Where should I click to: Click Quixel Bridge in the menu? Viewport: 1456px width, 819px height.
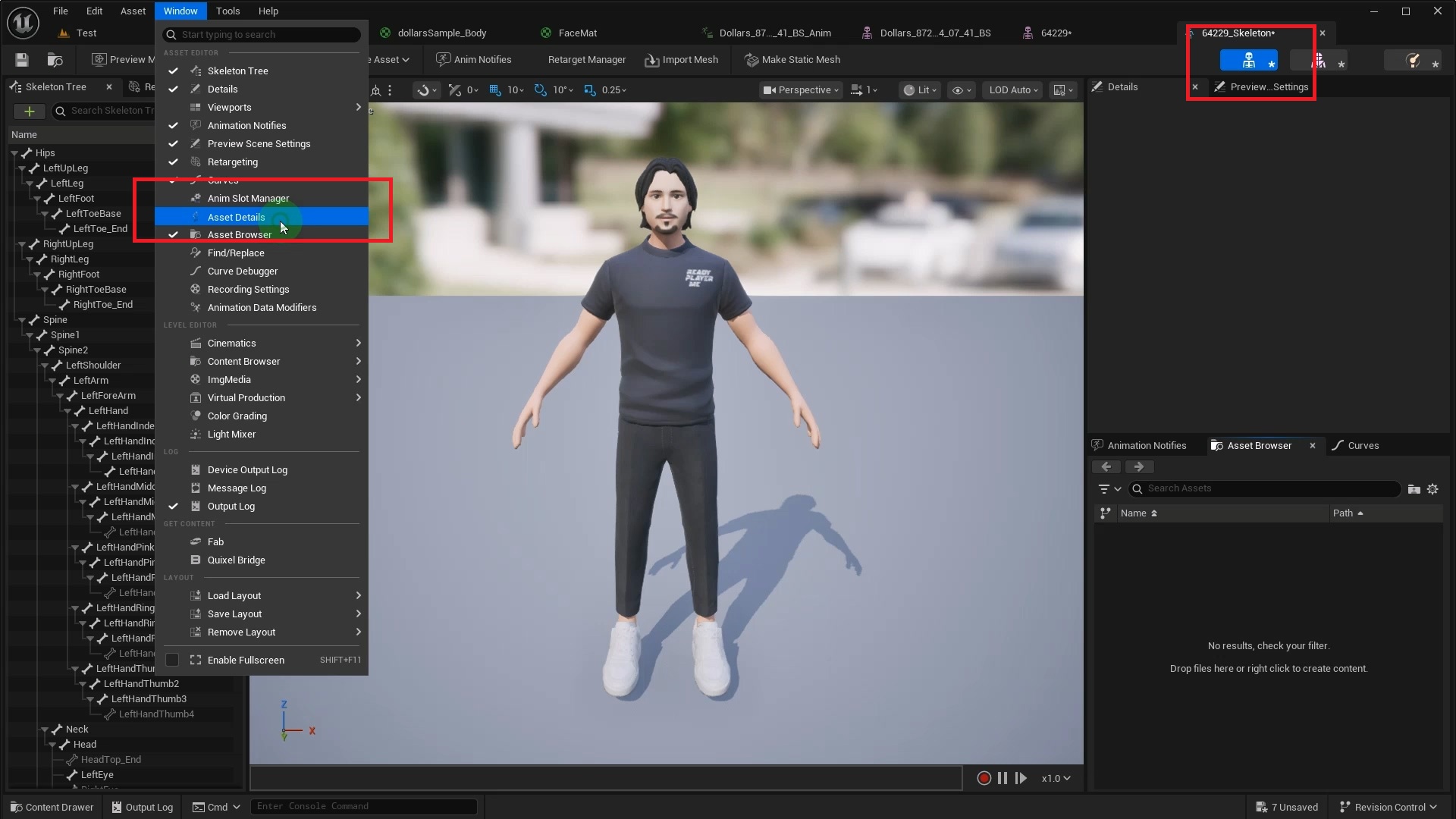tap(235, 560)
